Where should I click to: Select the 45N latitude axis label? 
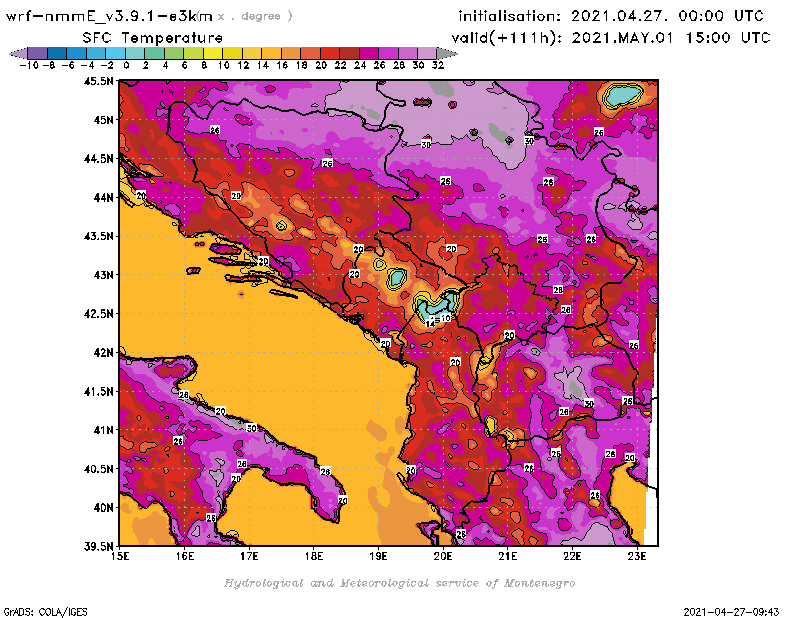click(x=103, y=120)
